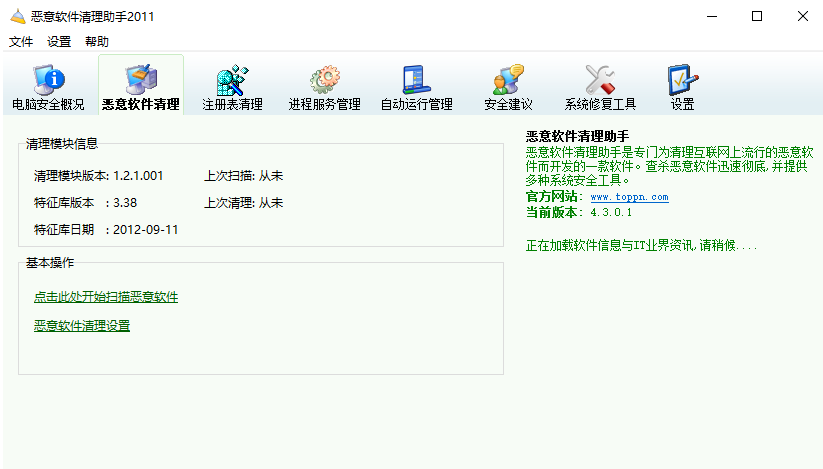Open the 设置 menu in menu bar
The height and width of the screenshot is (469, 823).
pos(59,41)
